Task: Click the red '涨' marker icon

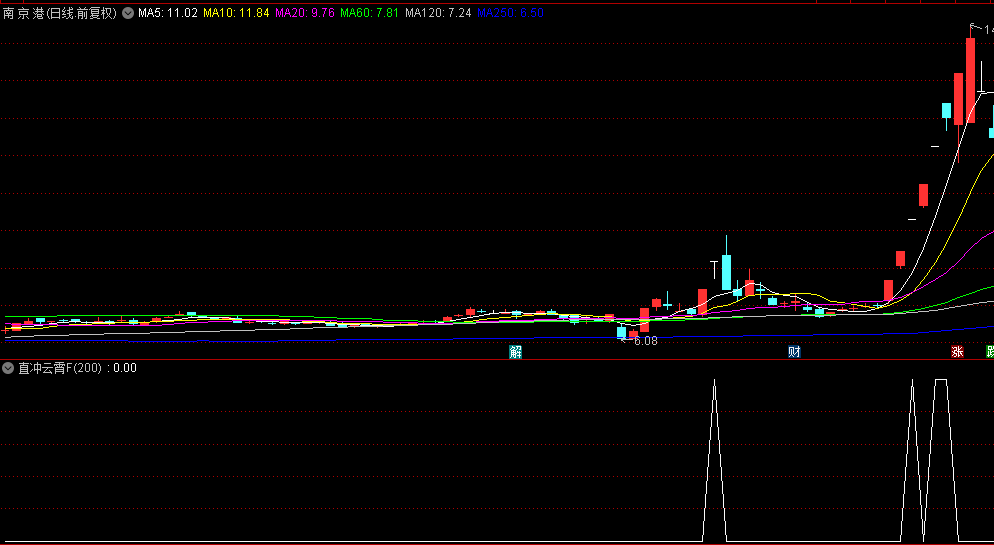Action: 957,352
